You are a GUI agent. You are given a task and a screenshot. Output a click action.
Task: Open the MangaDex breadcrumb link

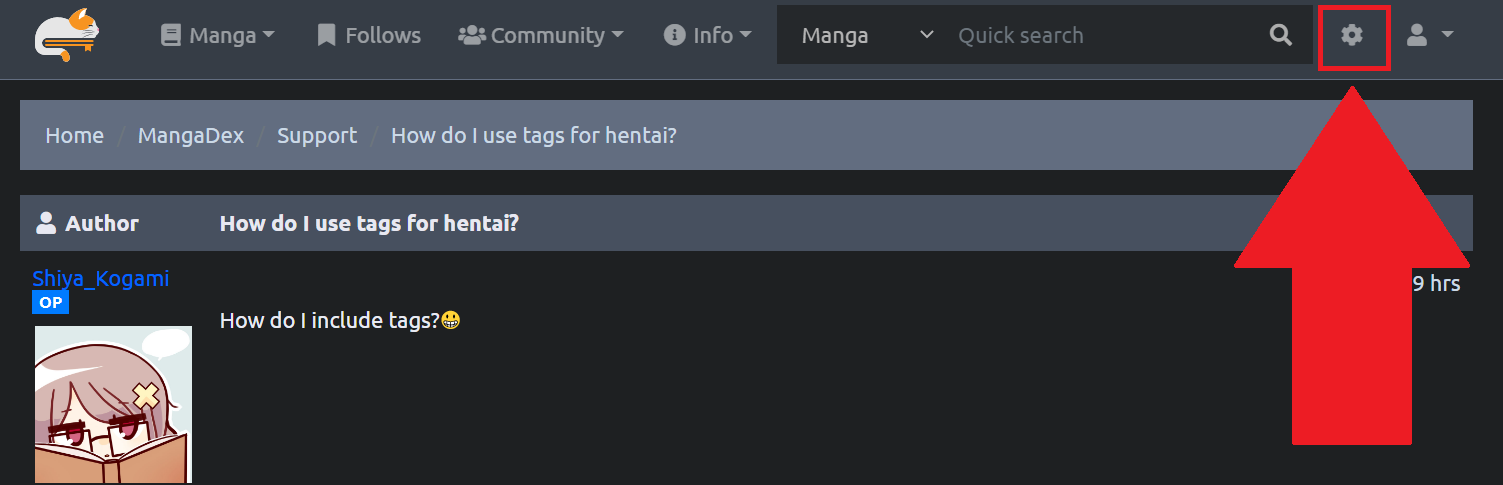190,135
